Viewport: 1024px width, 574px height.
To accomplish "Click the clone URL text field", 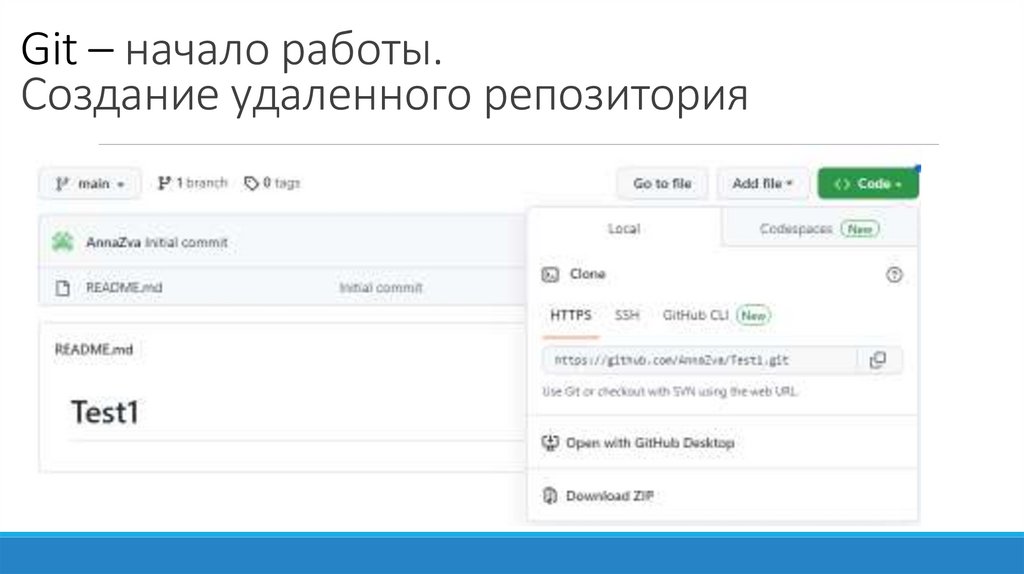I will [699, 360].
